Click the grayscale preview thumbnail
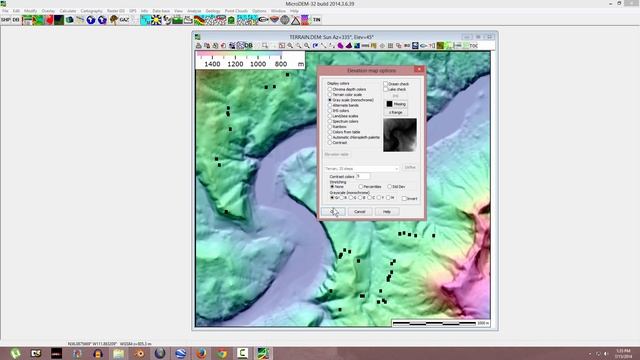 tap(400, 135)
